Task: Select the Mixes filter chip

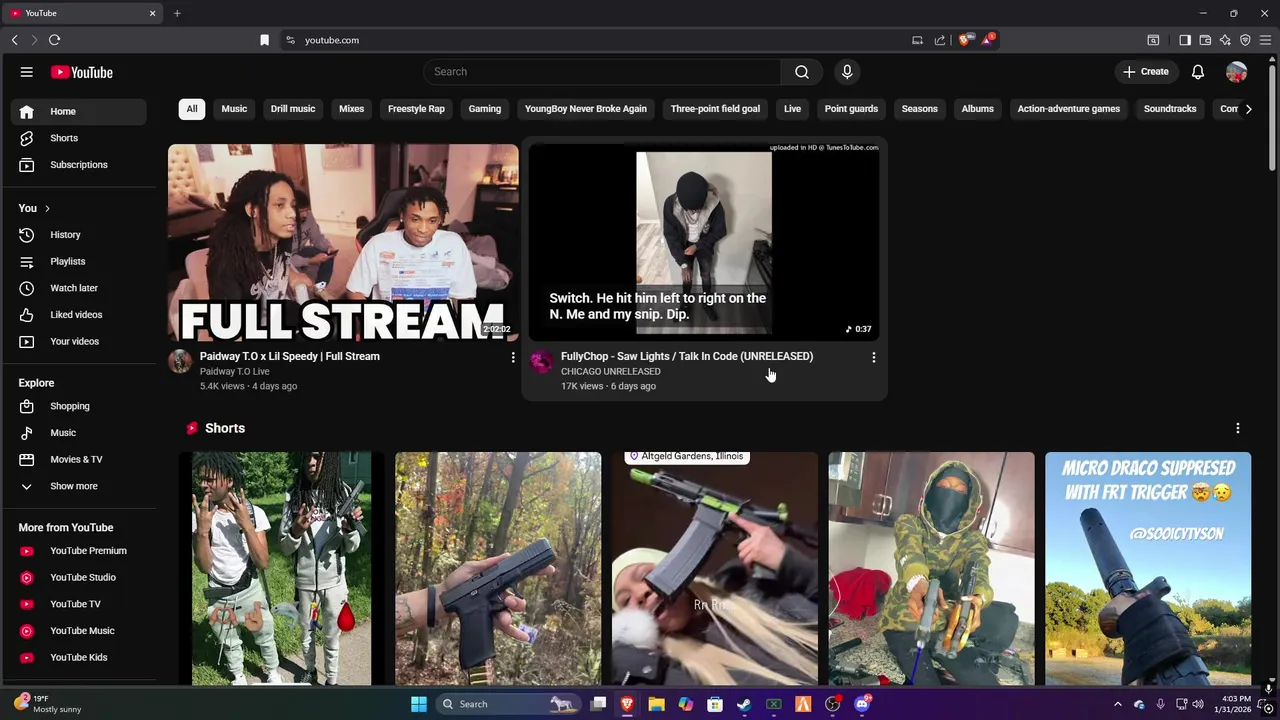Action: click(x=351, y=109)
